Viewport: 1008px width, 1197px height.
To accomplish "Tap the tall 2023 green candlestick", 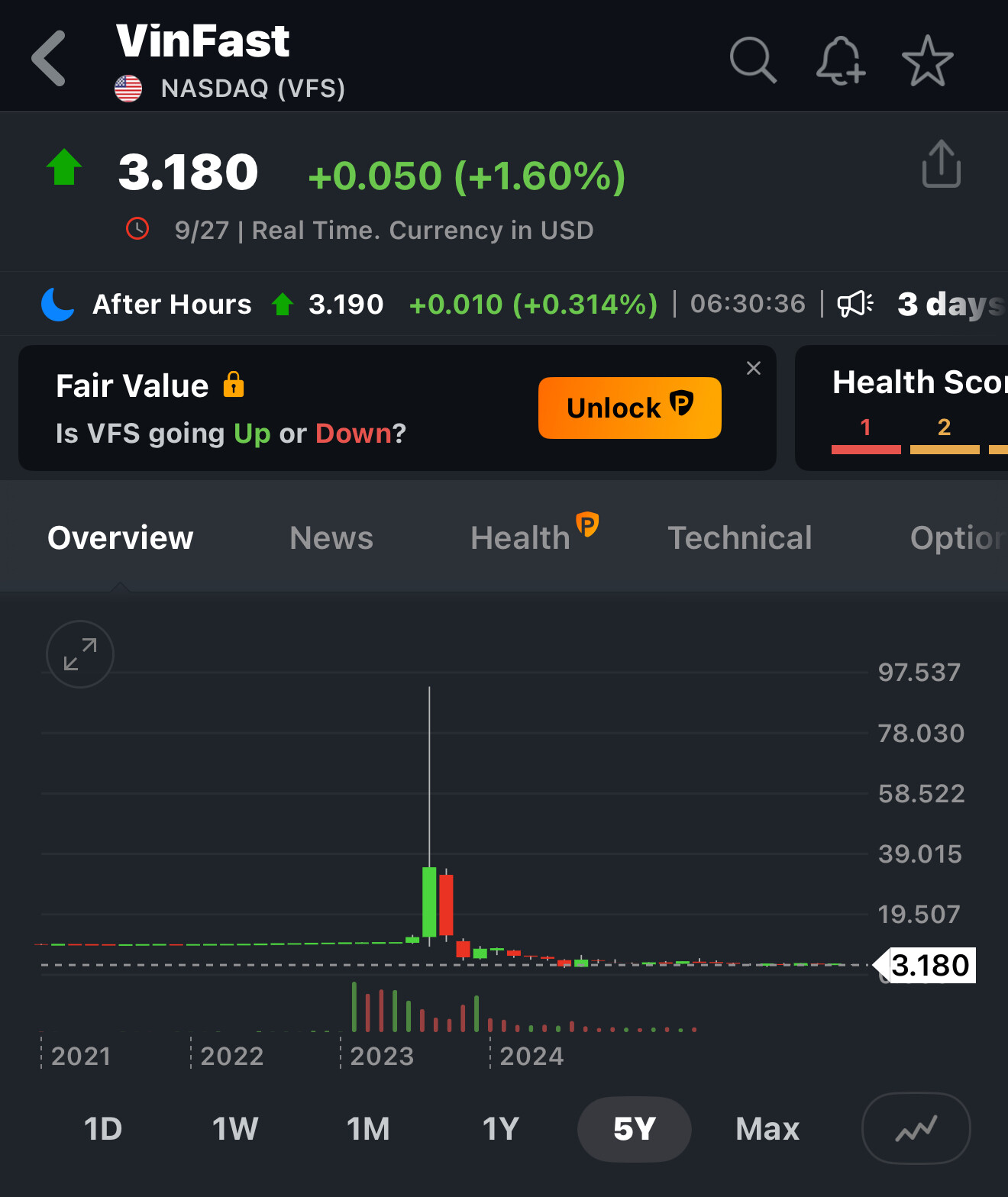I will 429,902.
